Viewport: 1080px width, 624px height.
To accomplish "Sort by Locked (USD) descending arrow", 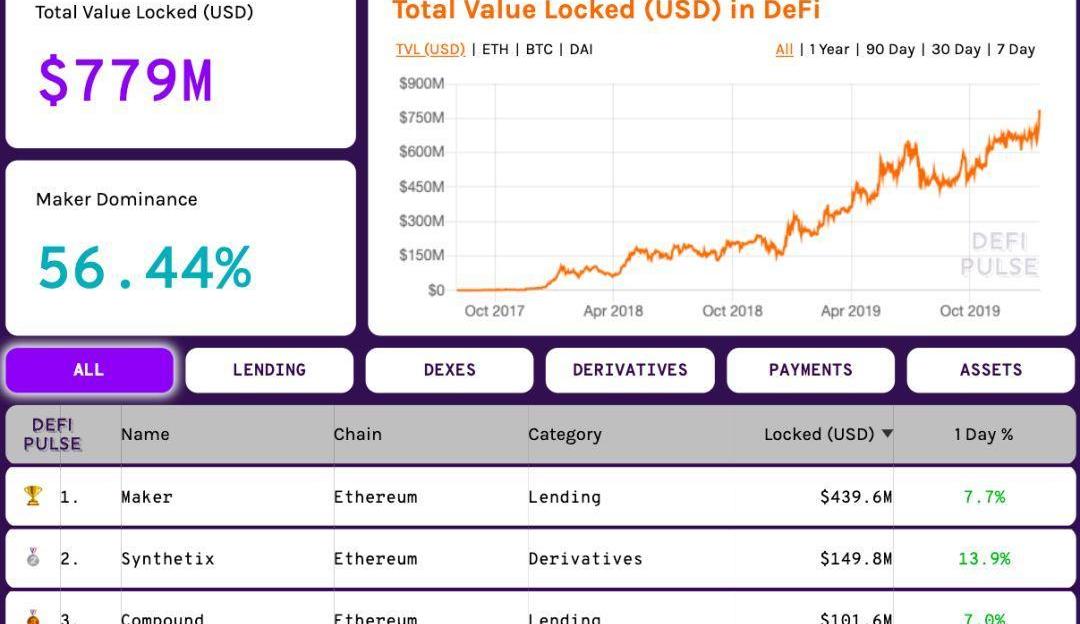I will (887, 434).
